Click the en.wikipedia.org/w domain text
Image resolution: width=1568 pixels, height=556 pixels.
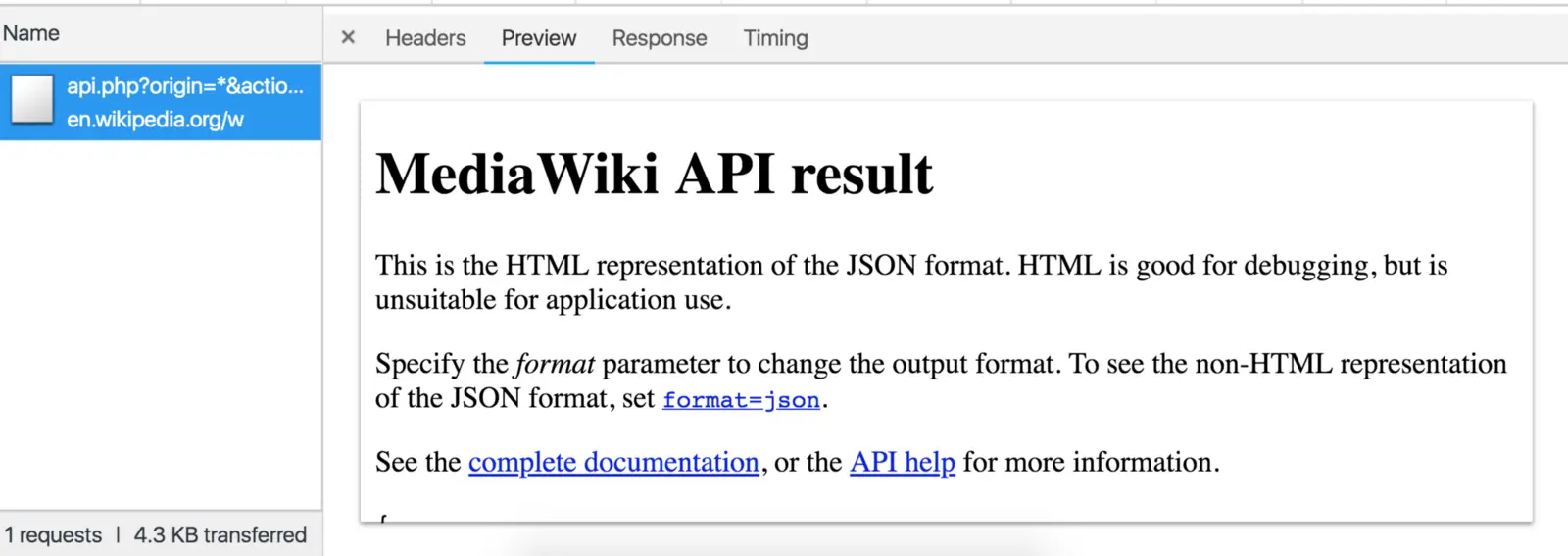155,120
